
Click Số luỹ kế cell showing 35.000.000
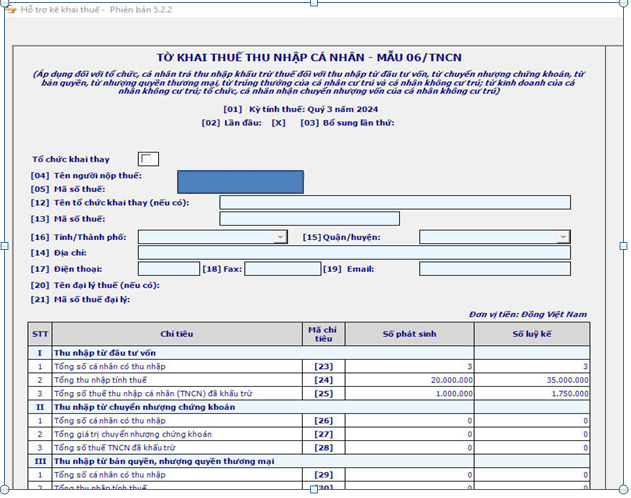(531, 381)
